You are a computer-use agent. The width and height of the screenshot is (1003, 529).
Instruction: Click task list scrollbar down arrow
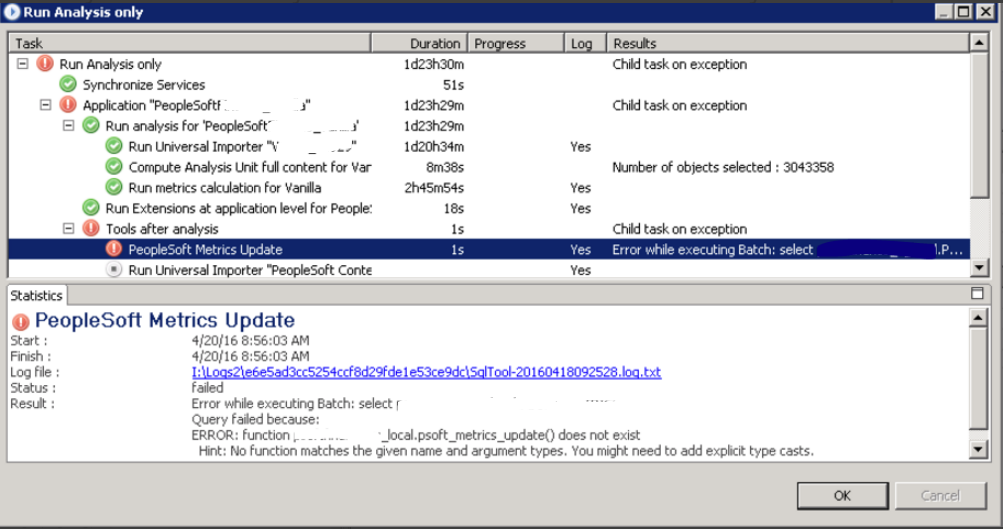click(979, 269)
